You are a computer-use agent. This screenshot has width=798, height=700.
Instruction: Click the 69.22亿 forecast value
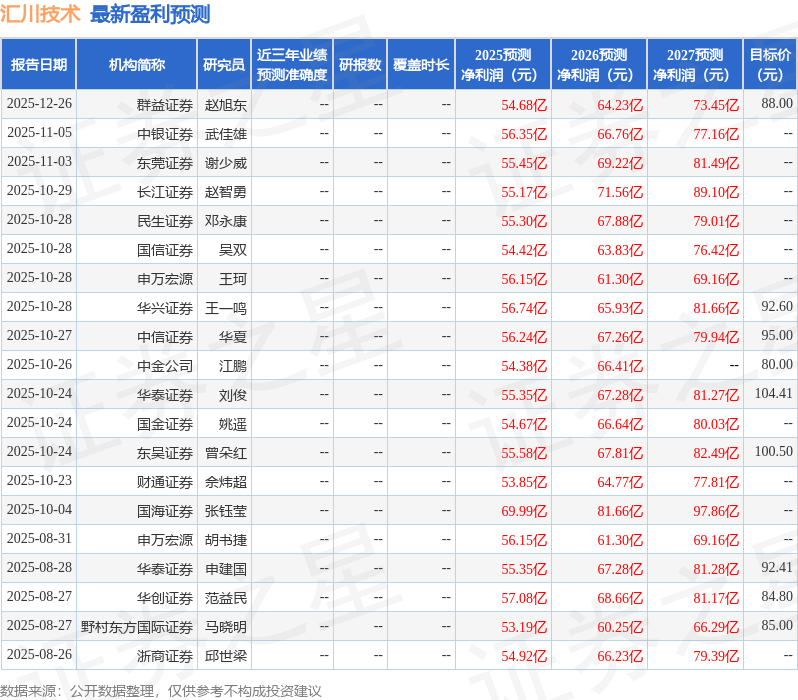tap(620, 163)
